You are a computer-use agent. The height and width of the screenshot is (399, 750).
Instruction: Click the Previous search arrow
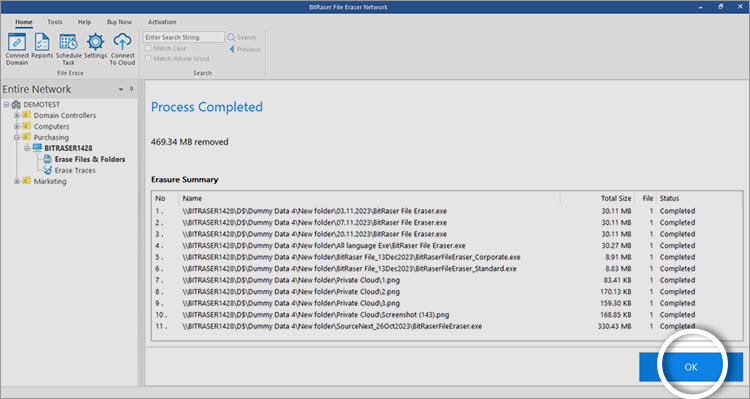coord(244,49)
